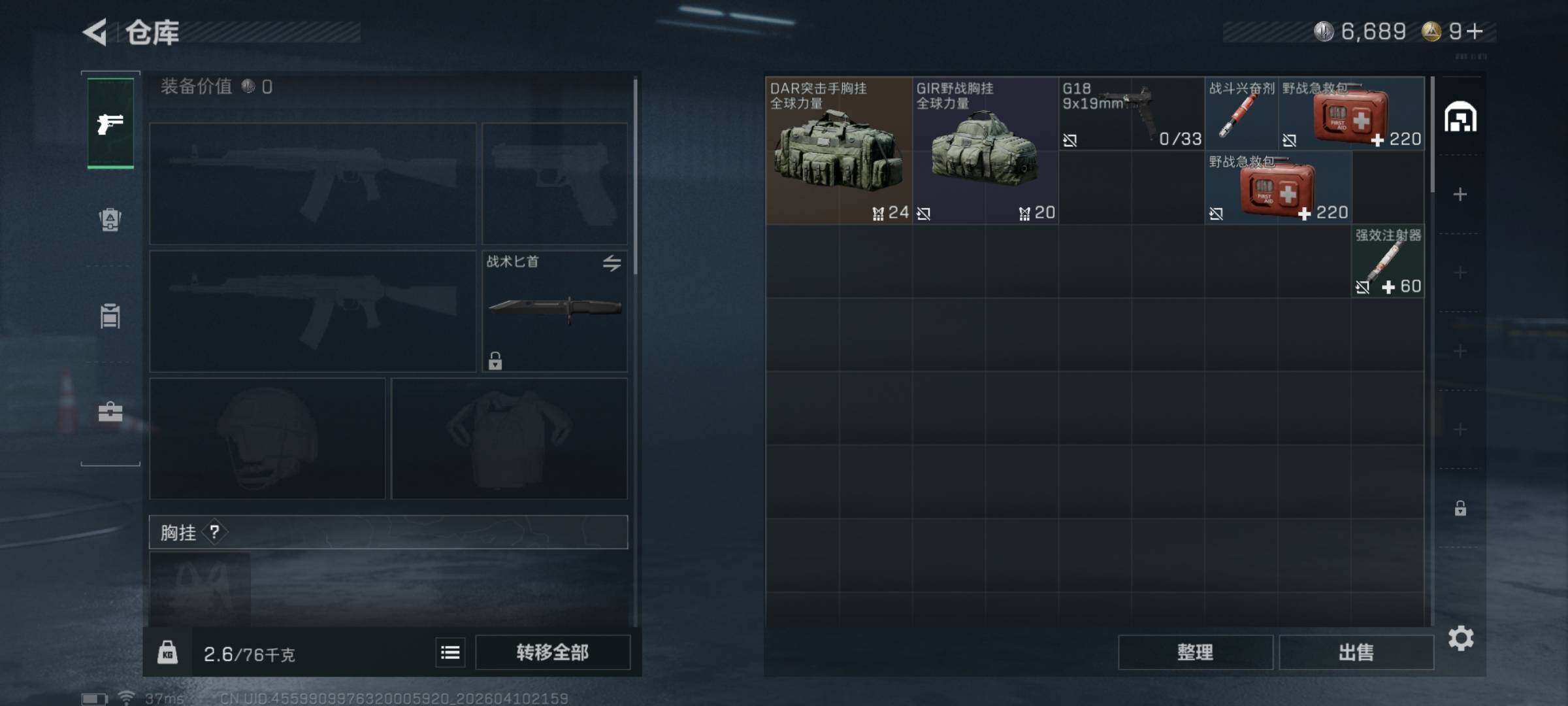Image resolution: width=1568 pixels, height=706 pixels.
Task: Click the locked stash page icon
Action: pyautogui.click(x=1460, y=508)
